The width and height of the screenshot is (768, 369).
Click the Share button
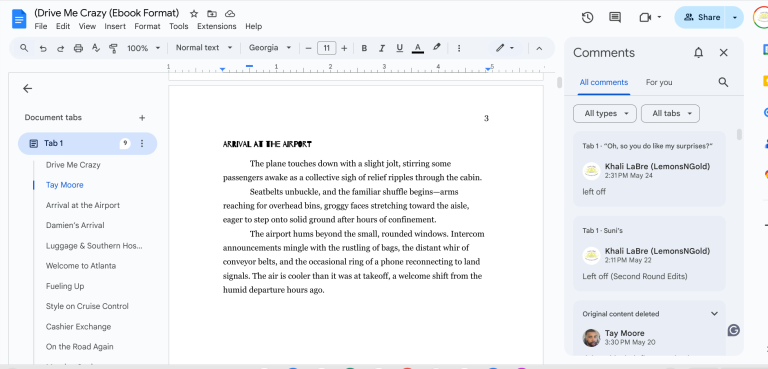tap(701, 18)
